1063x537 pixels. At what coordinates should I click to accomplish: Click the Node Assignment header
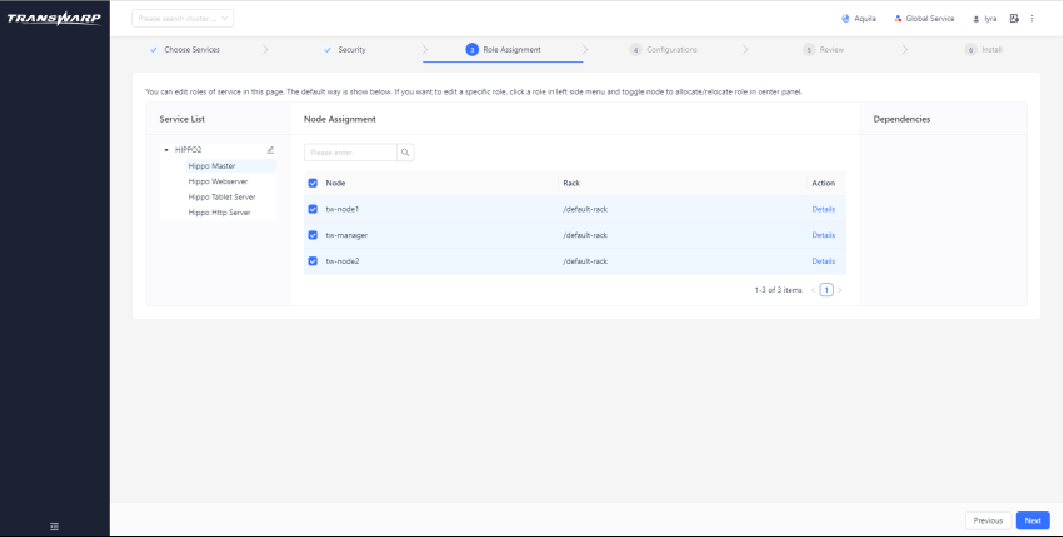coord(340,119)
